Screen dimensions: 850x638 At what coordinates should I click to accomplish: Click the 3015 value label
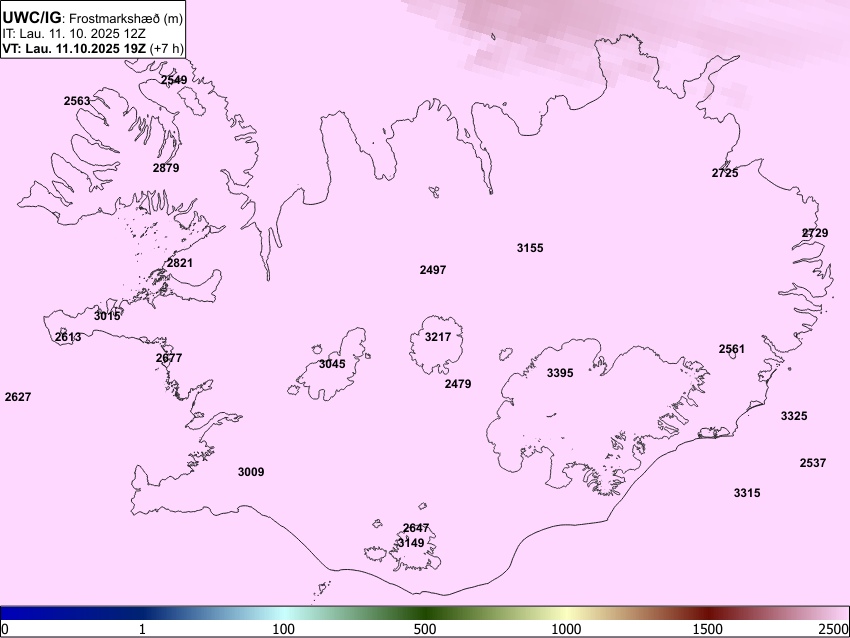click(107, 316)
